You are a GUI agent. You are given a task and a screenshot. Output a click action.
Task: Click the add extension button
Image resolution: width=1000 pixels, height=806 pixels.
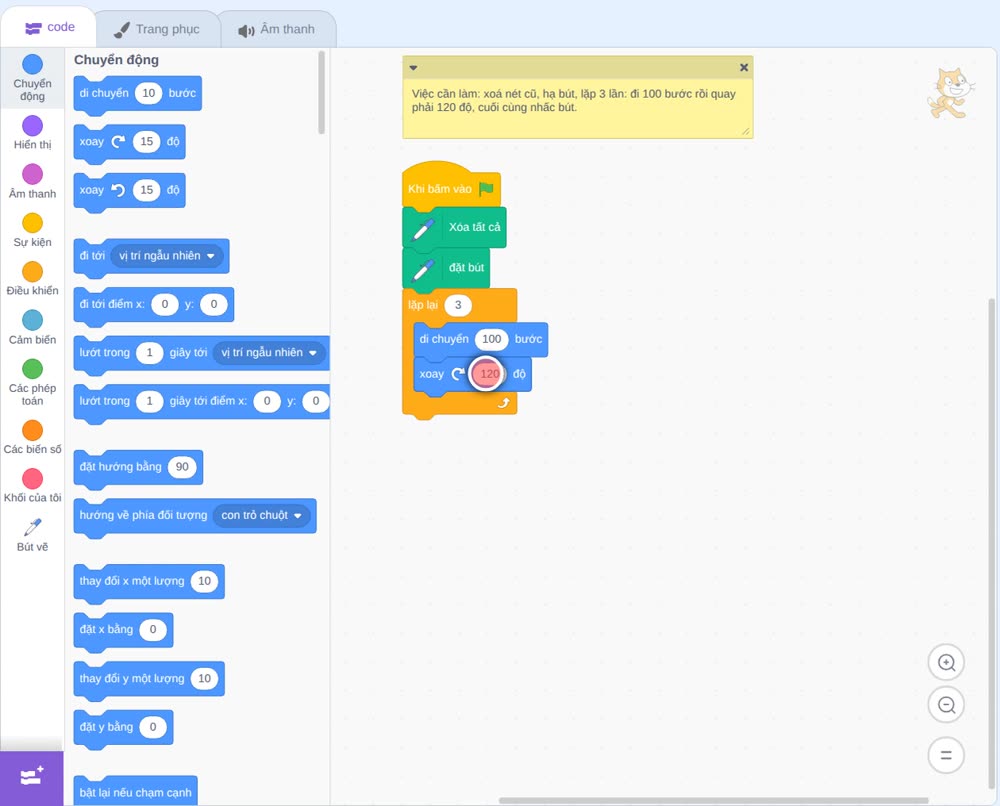(x=32, y=778)
